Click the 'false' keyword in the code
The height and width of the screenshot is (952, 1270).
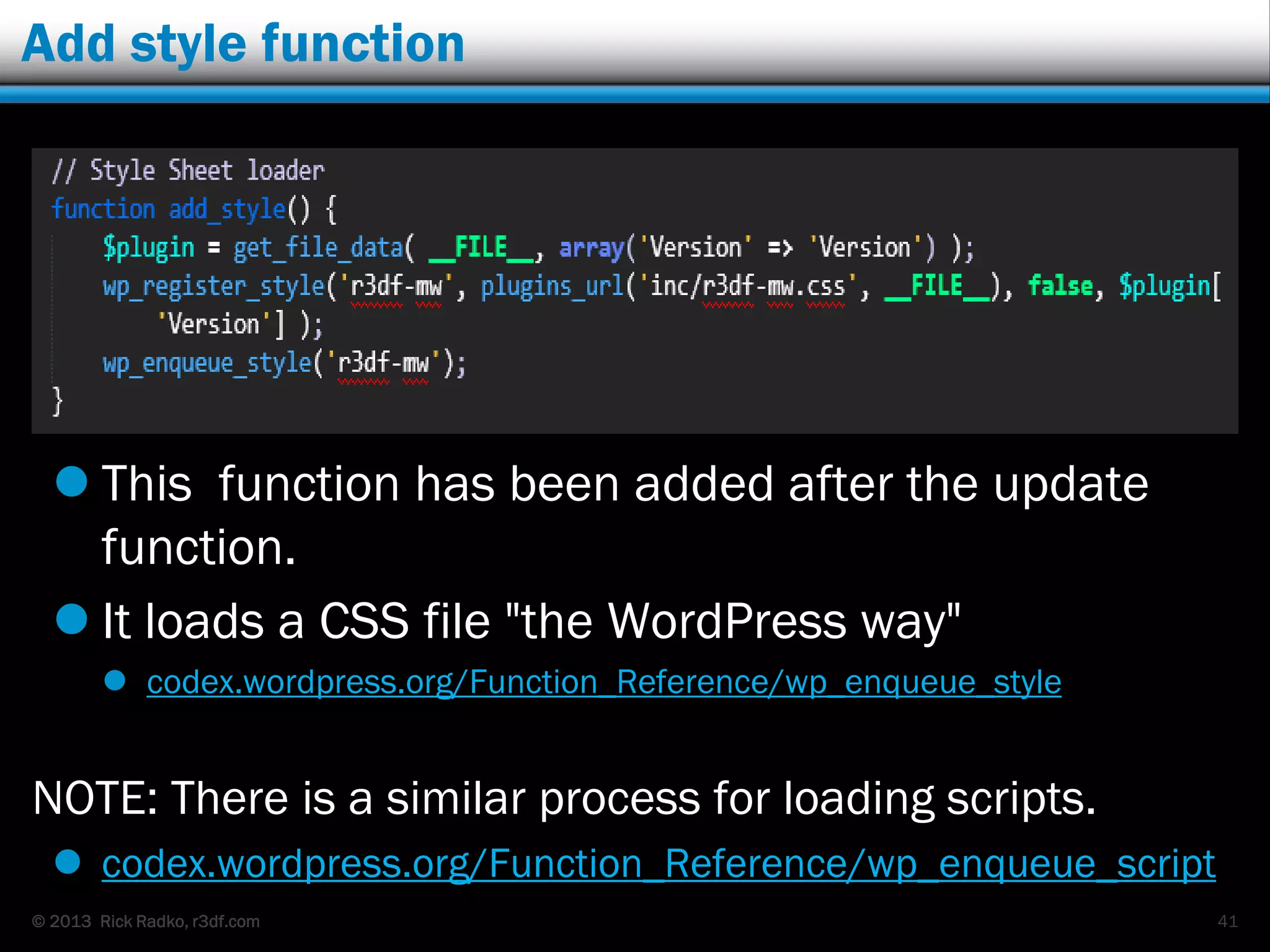1060,286
